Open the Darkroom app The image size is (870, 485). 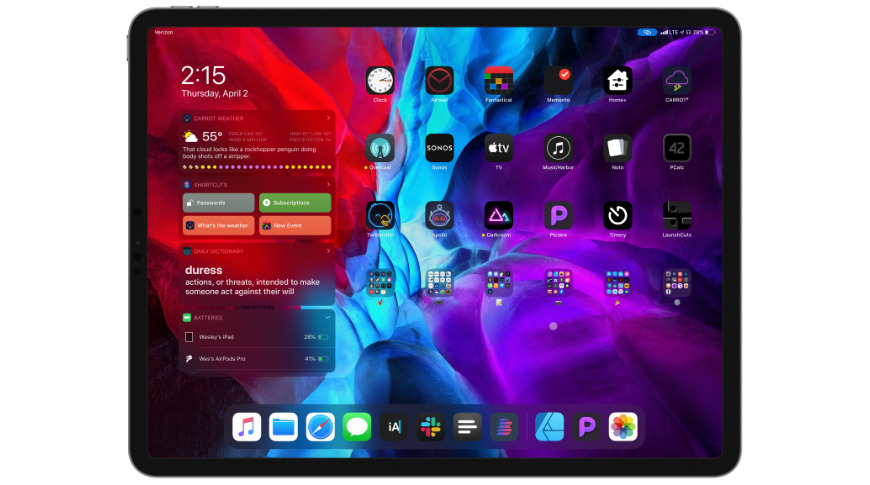coord(499,215)
